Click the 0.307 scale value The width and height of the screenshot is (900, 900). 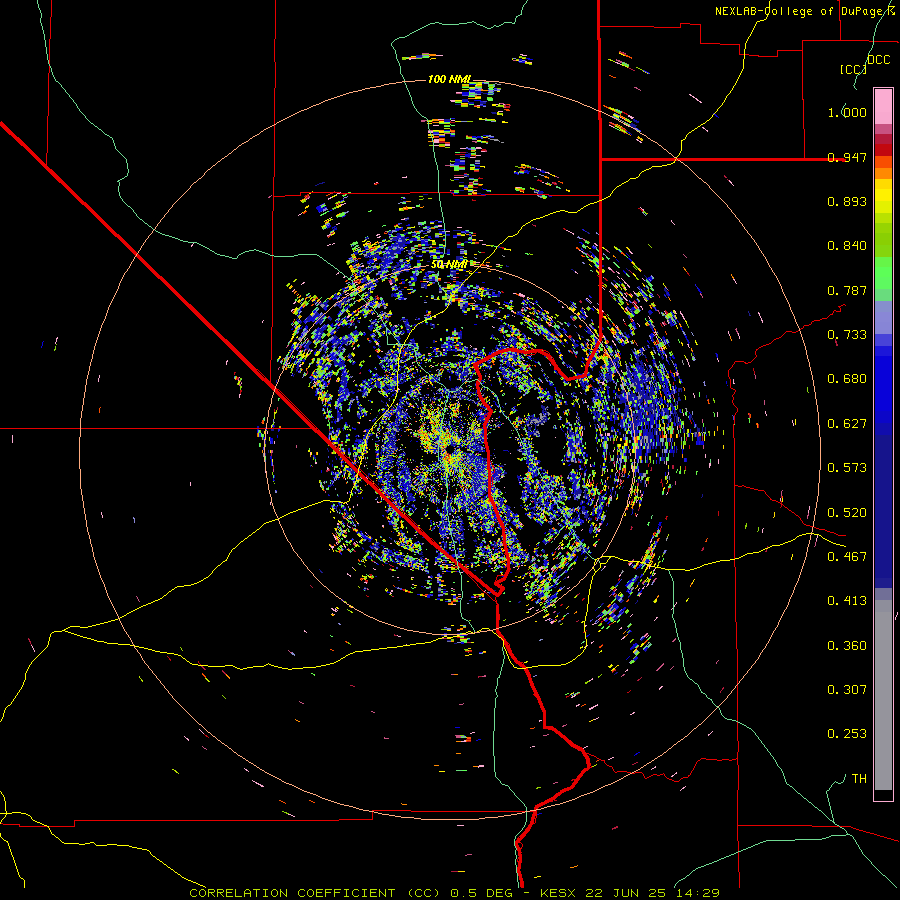847,690
